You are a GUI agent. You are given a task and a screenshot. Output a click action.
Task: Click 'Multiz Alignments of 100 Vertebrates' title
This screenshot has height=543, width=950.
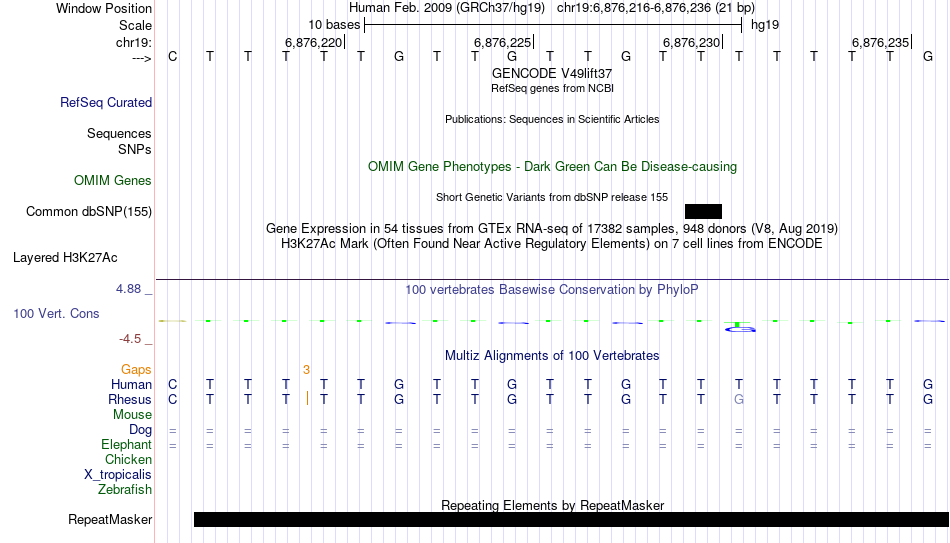coord(552,356)
